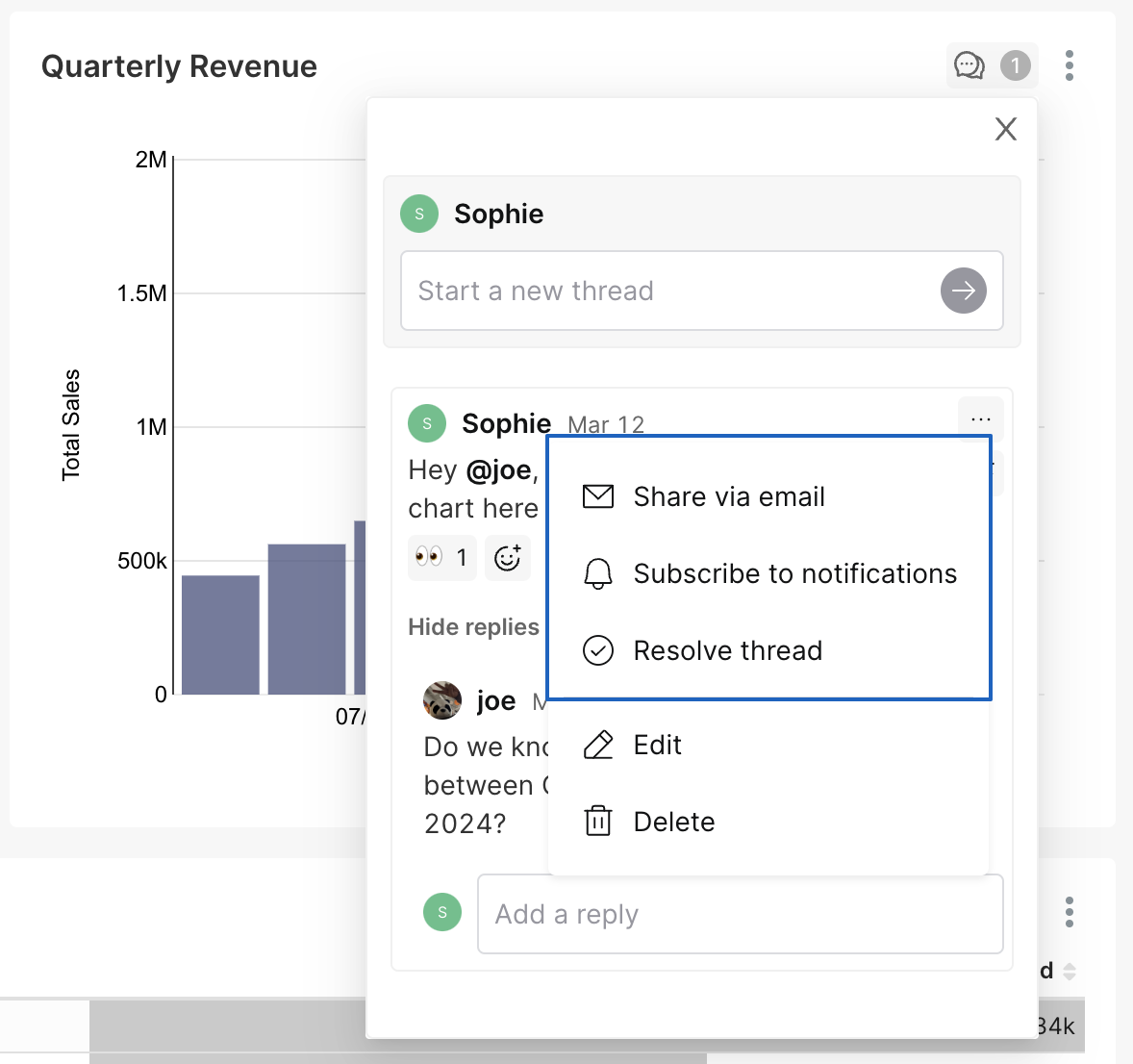
Task: Select Subscribe to notifications
Action: click(768, 573)
